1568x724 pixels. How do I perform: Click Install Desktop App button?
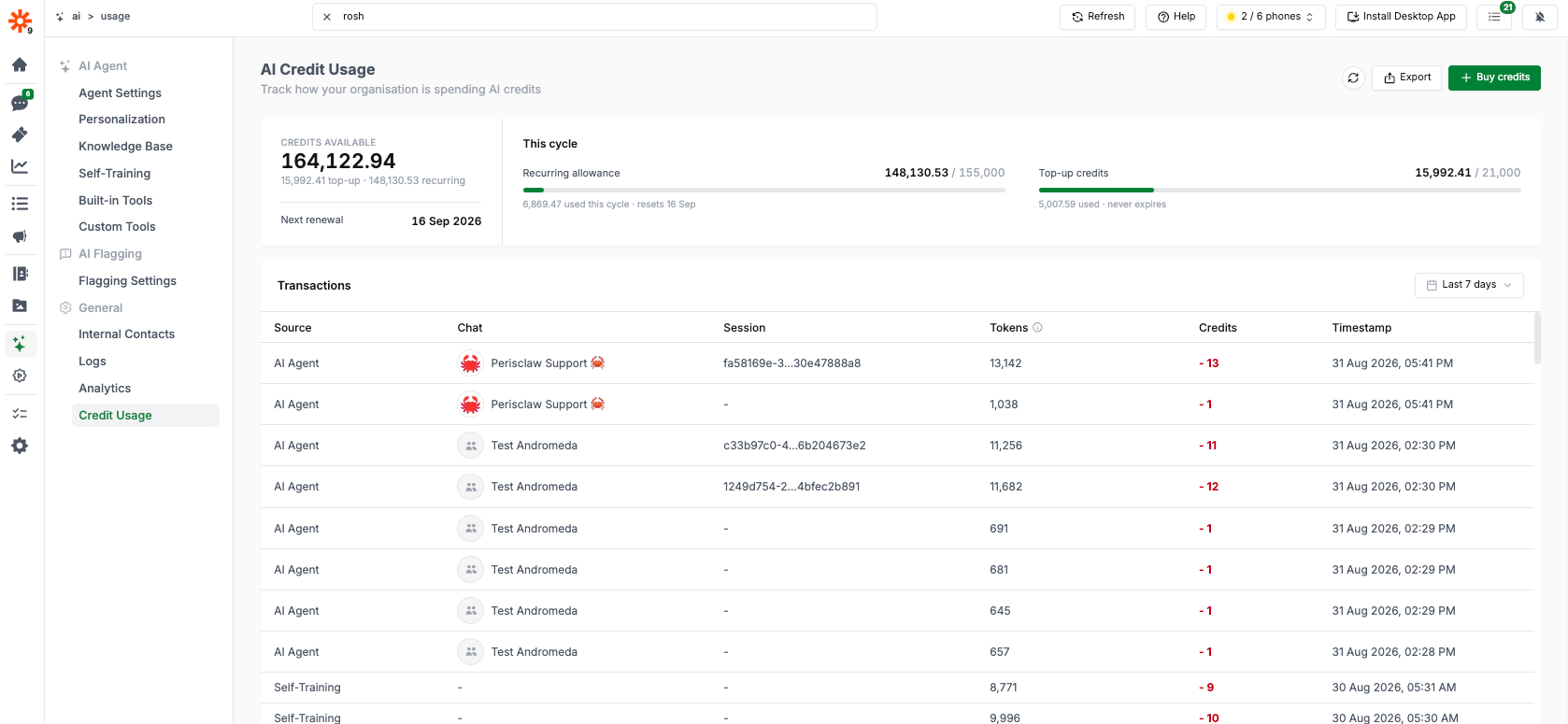(x=1401, y=17)
